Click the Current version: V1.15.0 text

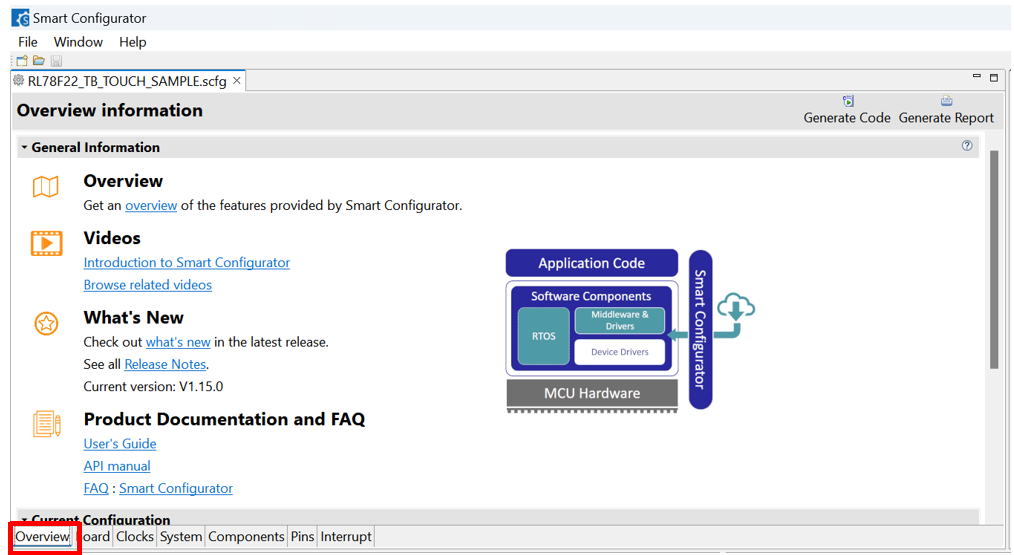(x=153, y=387)
